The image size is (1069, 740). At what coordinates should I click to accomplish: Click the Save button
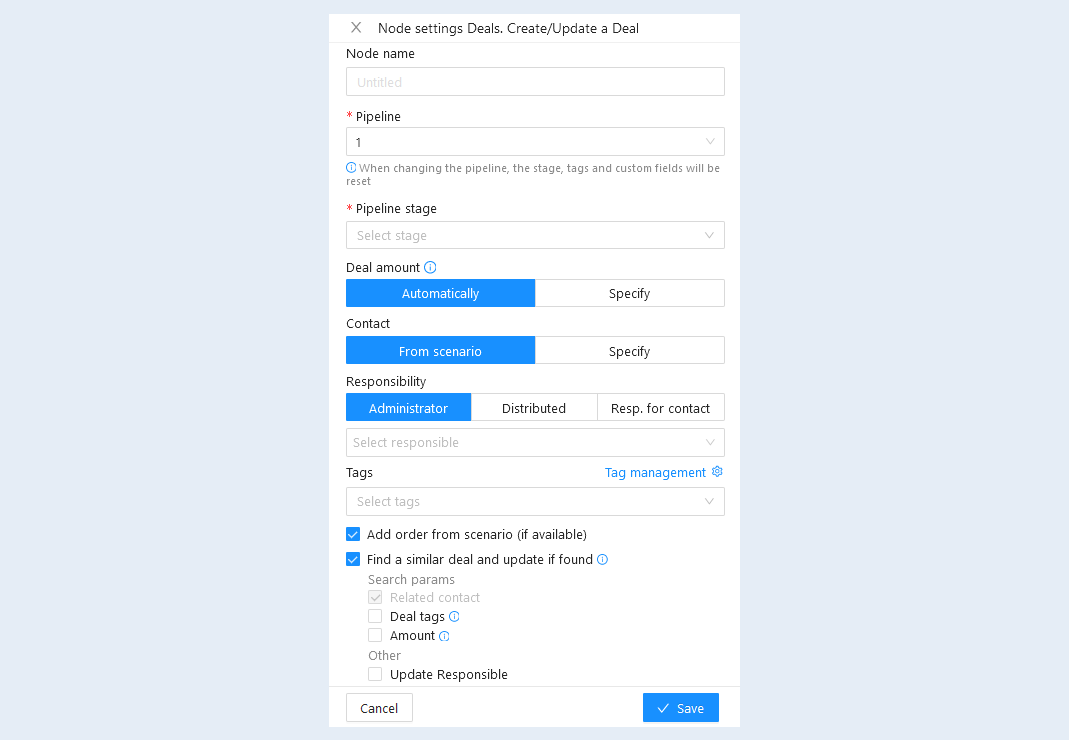click(x=680, y=708)
